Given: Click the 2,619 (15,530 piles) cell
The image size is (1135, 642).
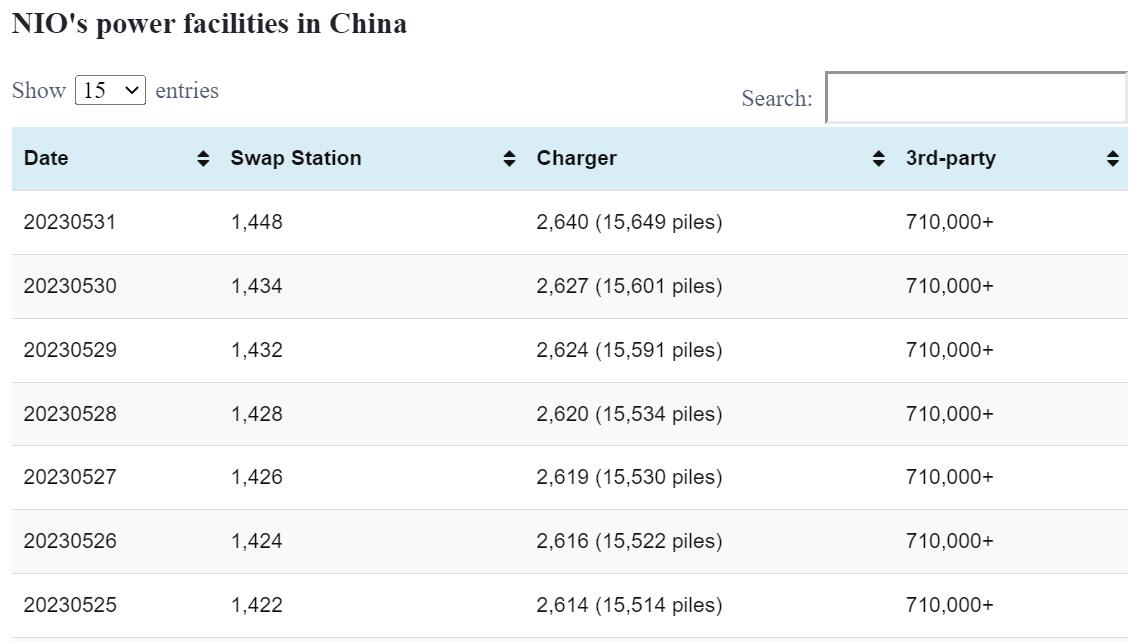Looking at the screenshot, I should click(x=629, y=477).
